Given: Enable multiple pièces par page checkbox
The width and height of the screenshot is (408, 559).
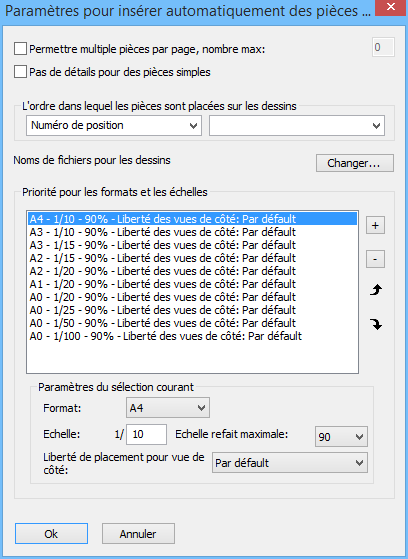Looking at the screenshot, I should (20, 48).
